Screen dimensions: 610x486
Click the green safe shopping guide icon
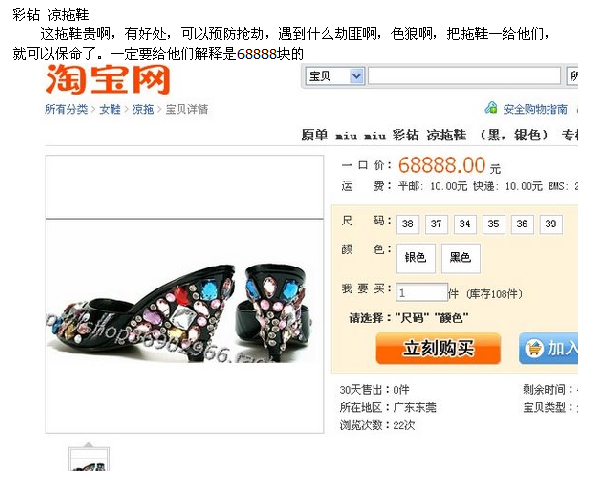(x=491, y=108)
